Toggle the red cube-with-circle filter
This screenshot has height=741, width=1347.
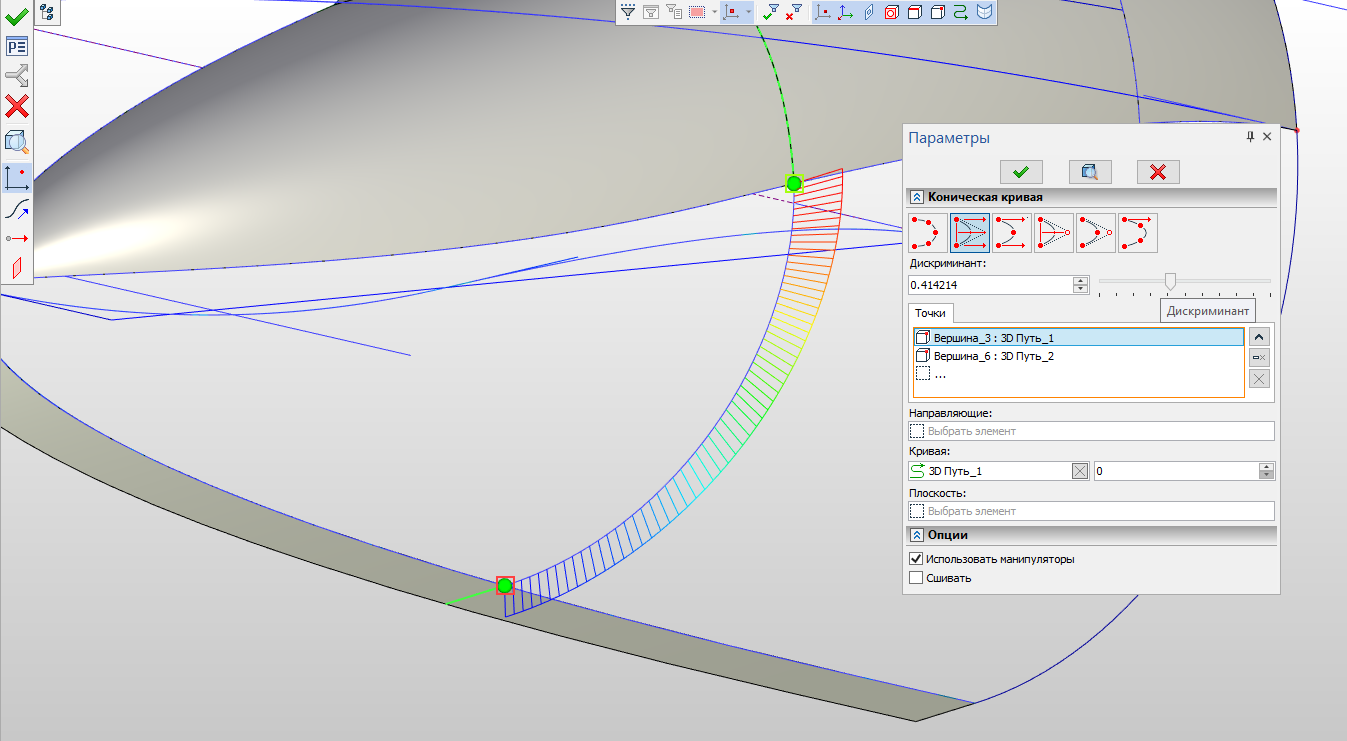click(891, 13)
